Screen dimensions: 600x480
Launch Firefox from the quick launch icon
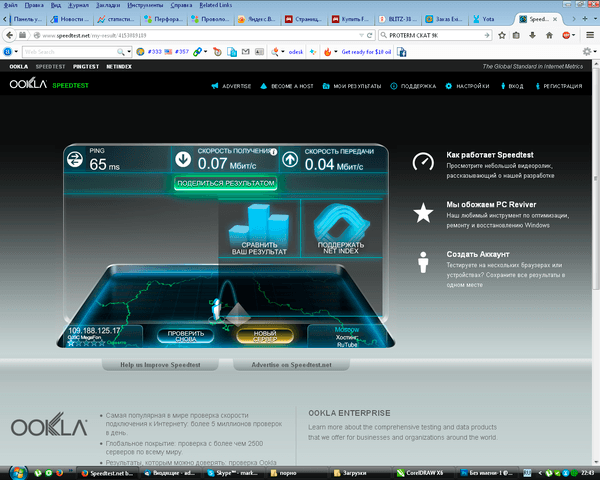pos(59,473)
